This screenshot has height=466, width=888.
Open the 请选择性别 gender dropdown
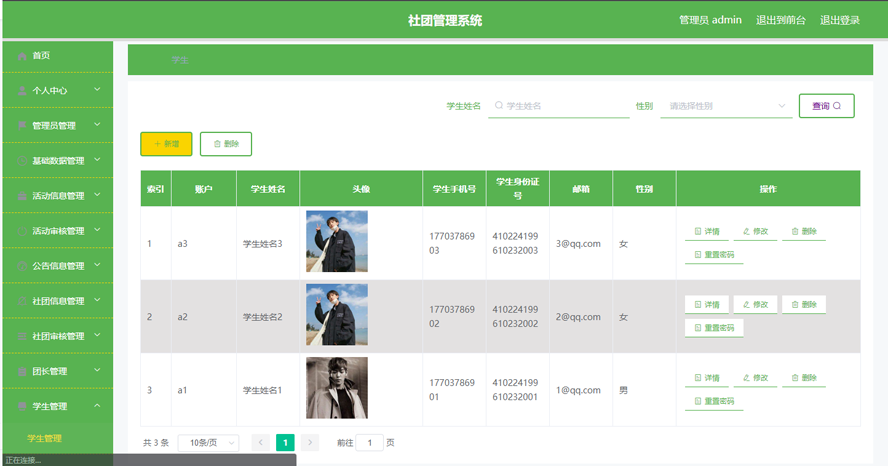726,106
